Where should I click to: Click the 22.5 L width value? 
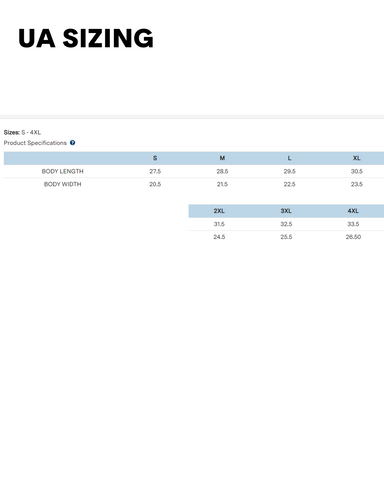point(289,184)
